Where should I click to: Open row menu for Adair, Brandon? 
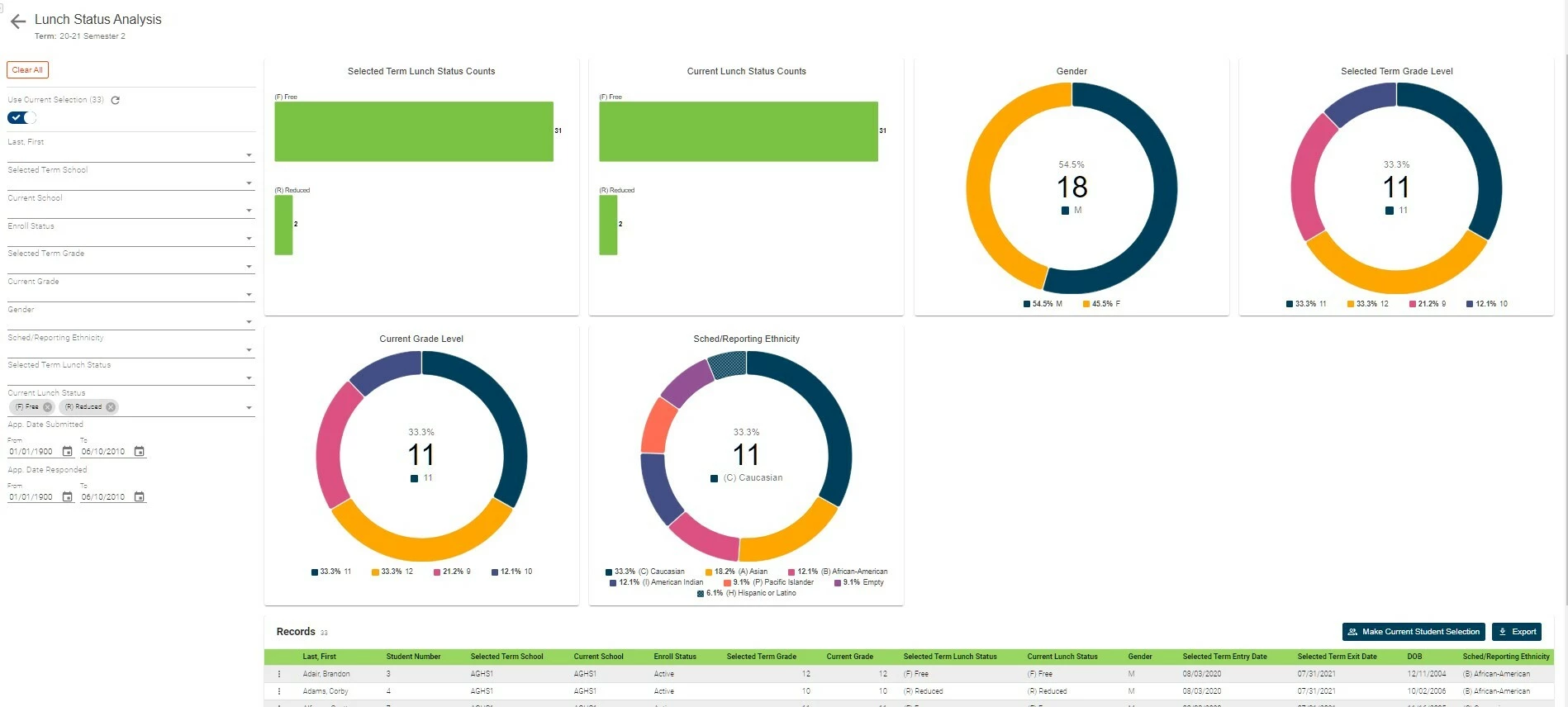click(279, 674)
